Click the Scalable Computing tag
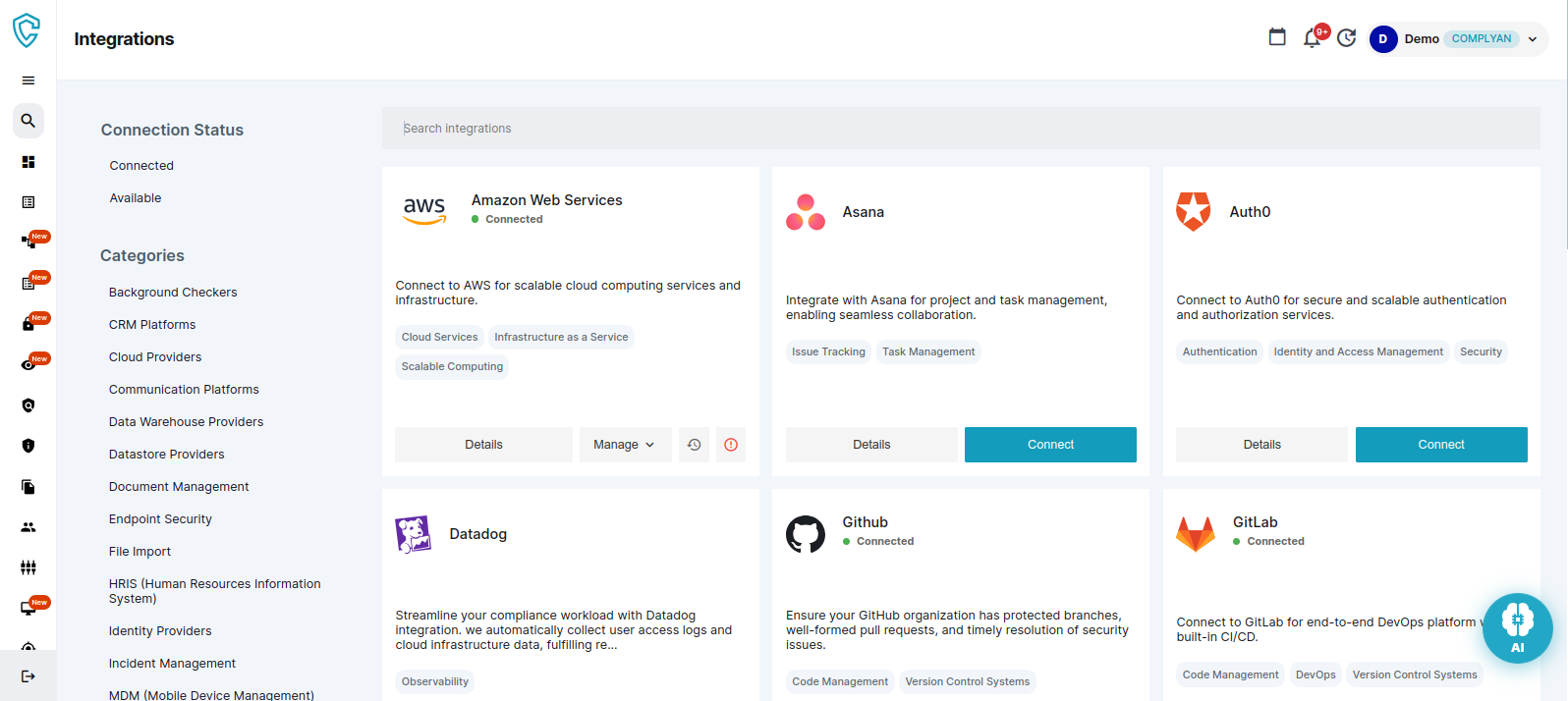This screenshot has height=701, width=1568. 452,367
